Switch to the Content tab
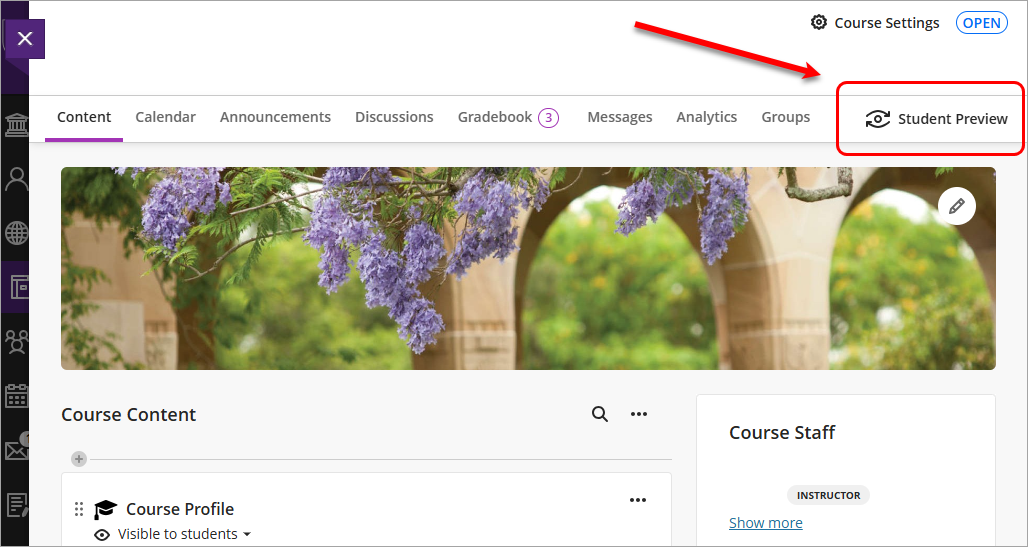1028x547 pixels. pos(84,117)
